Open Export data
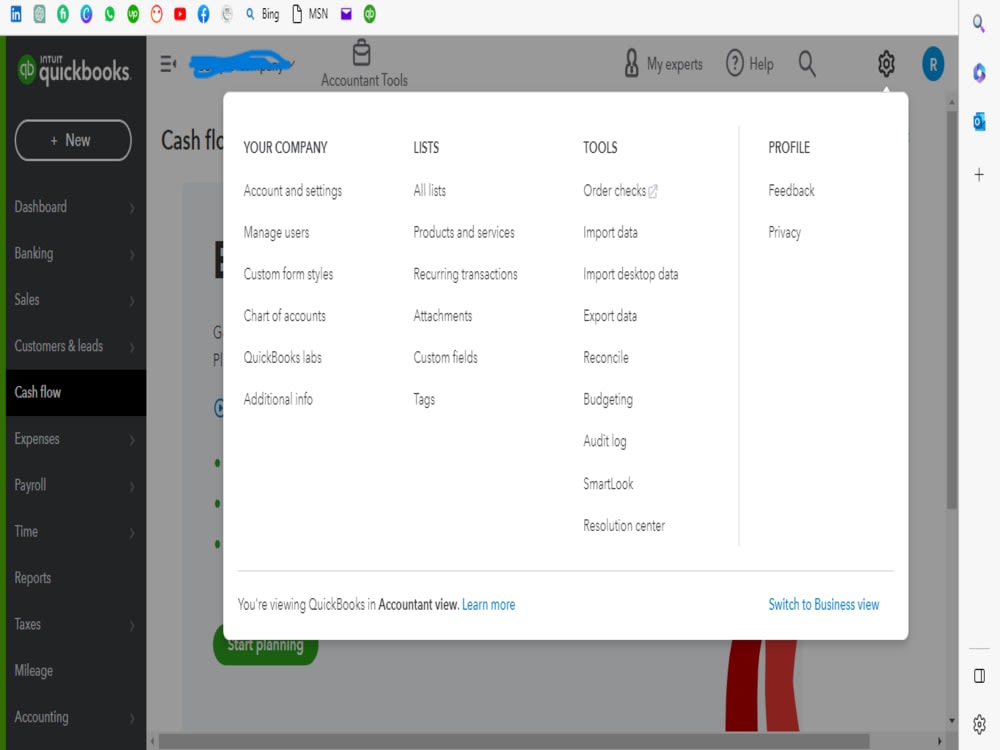Screen dimensions: 1000x750 [610, 316]
